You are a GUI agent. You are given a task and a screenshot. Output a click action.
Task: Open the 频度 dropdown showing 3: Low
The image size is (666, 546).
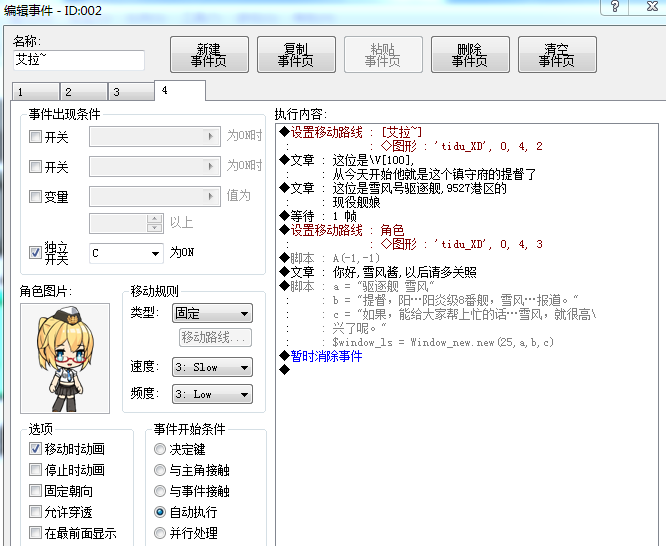coord(212,394)
